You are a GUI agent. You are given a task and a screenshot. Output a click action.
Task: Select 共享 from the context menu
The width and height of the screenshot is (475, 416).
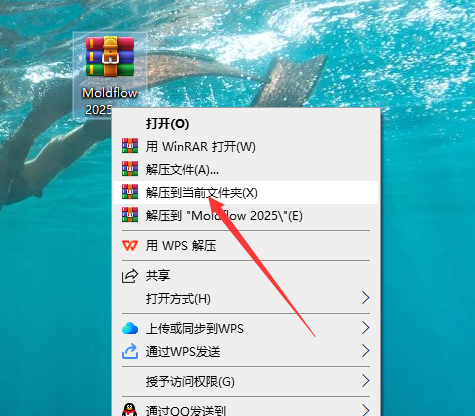246,276
